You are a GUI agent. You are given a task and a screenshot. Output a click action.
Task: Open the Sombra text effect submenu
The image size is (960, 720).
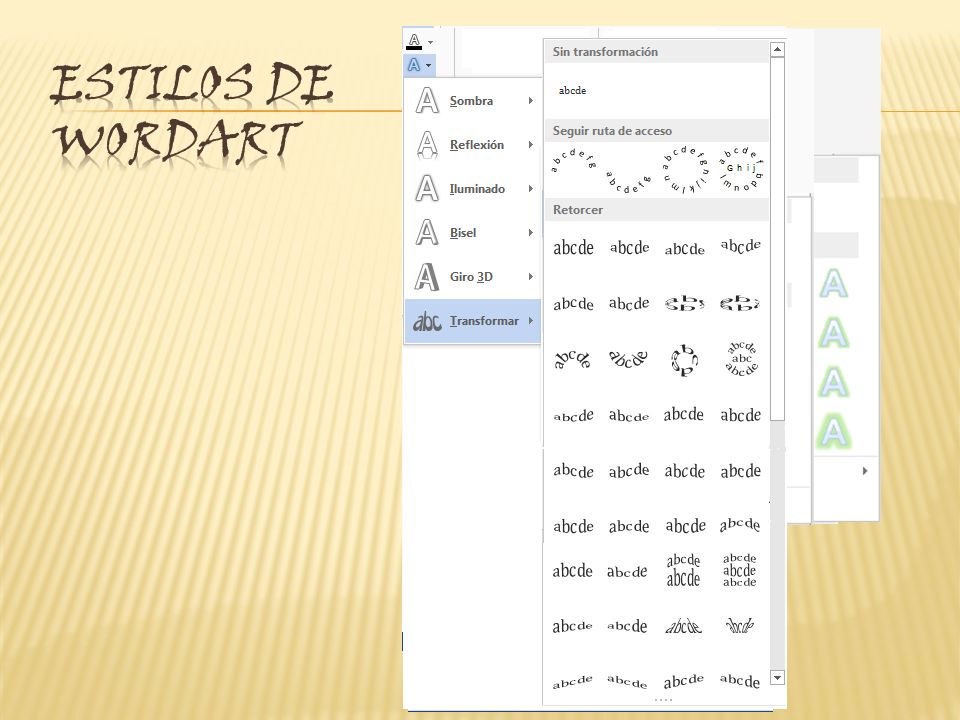pos(473,100)
